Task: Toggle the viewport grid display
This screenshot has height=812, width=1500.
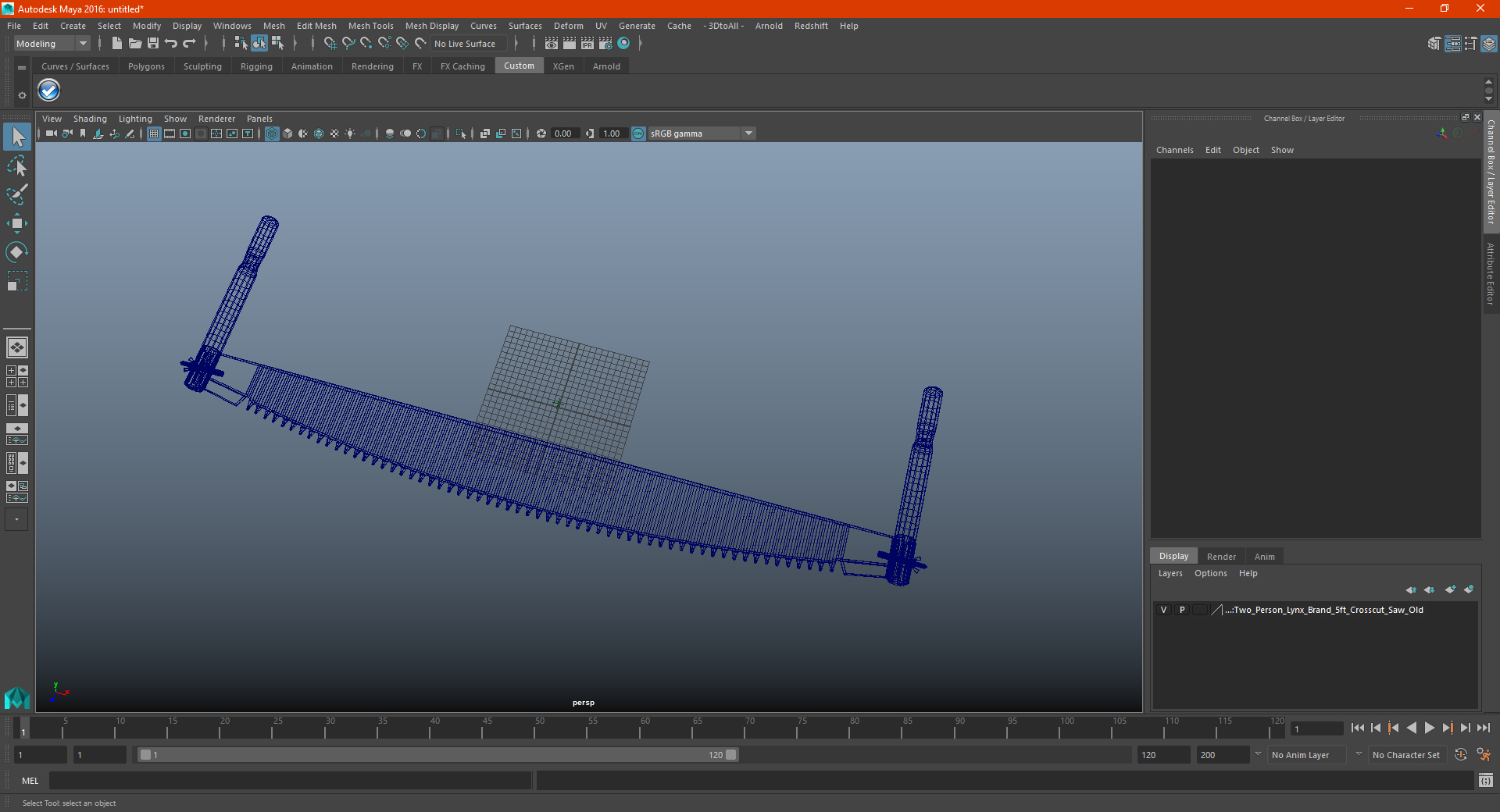Action: point(154,134)
